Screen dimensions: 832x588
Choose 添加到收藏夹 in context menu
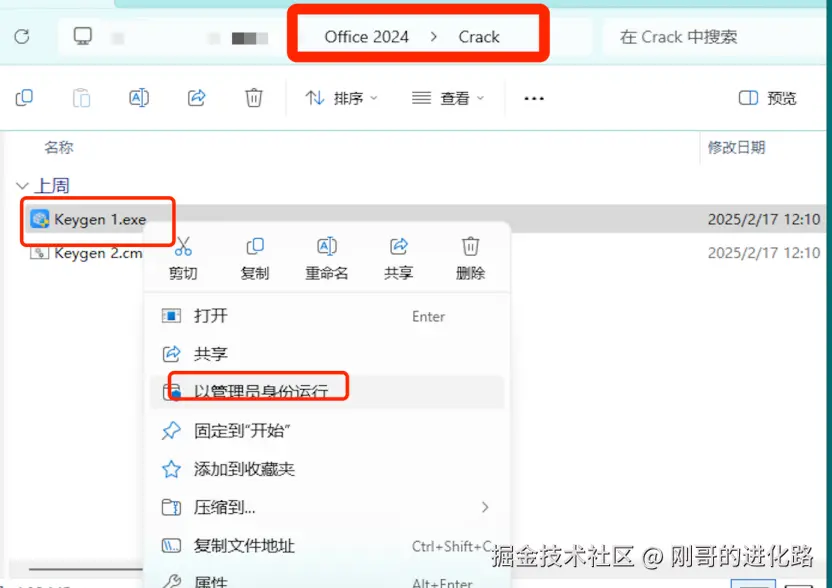[327, 469]
